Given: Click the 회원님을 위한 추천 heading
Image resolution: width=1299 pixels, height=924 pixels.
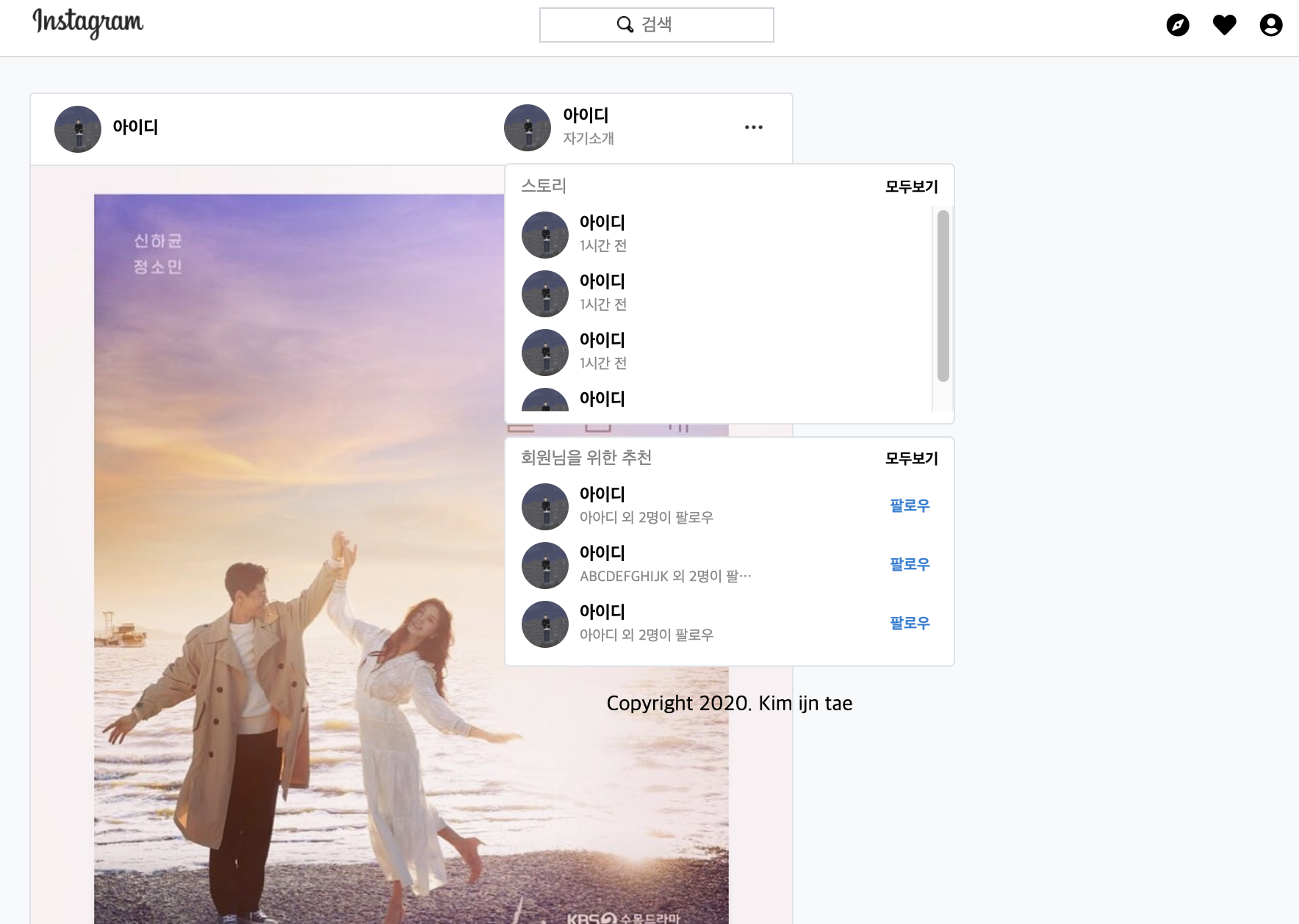Looking at the screenshot, I should (x=586, y=458).
